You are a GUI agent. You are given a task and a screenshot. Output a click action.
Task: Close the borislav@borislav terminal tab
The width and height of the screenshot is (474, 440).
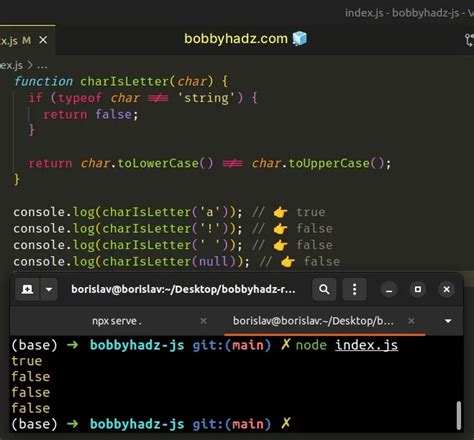(x=411, y=321)
